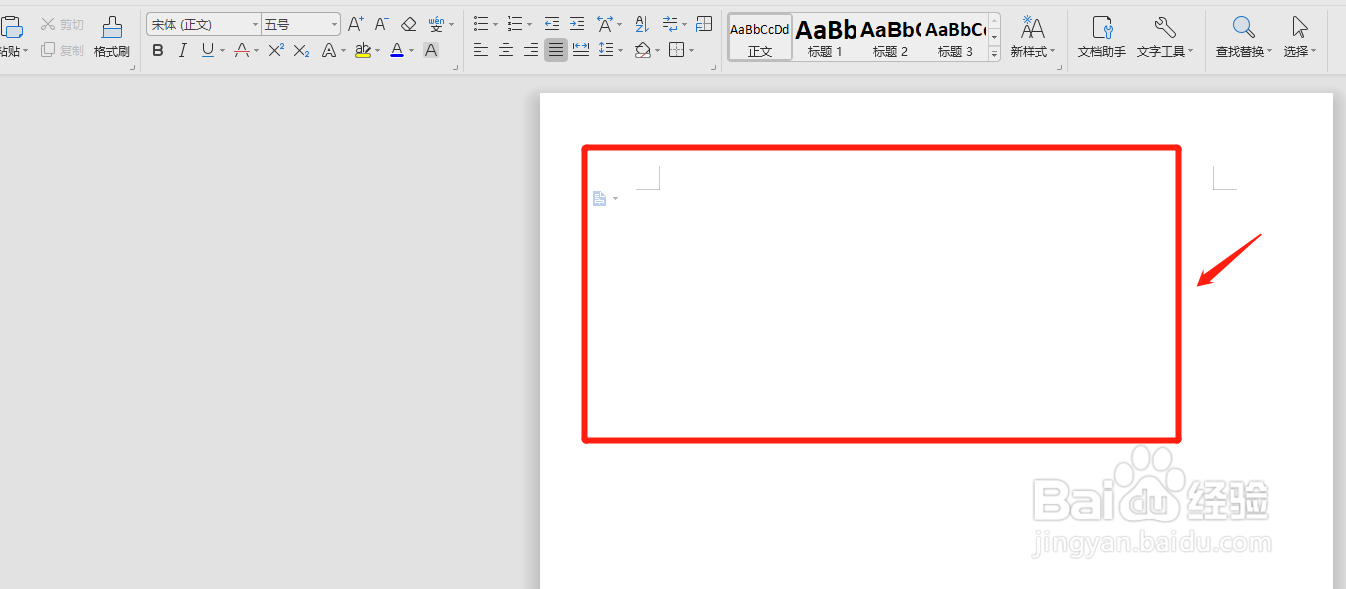Increase paragraph indent
The image size is (1346, 589).
click(577, 24)
